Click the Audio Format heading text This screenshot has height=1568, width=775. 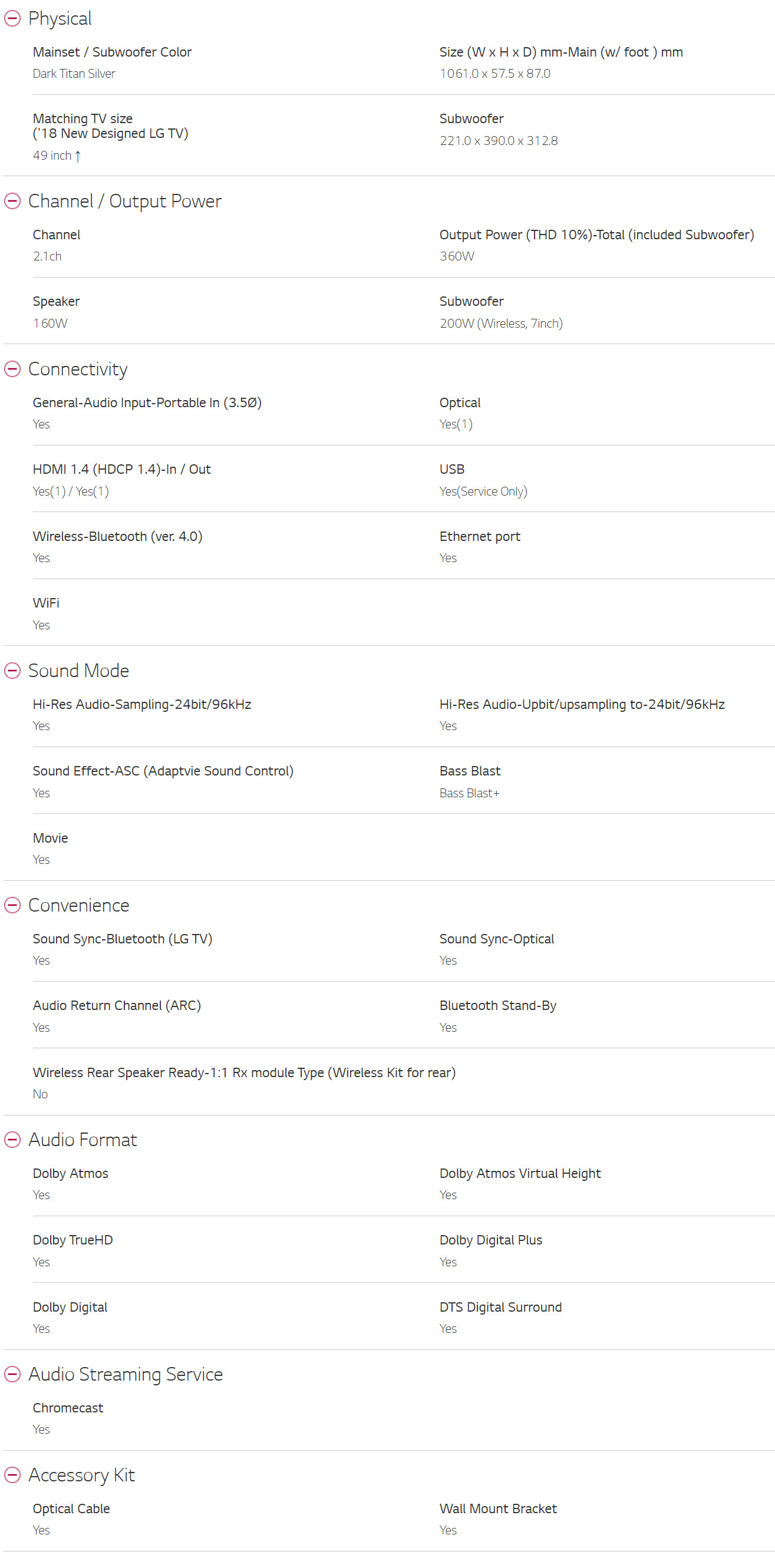(82, 1140)
